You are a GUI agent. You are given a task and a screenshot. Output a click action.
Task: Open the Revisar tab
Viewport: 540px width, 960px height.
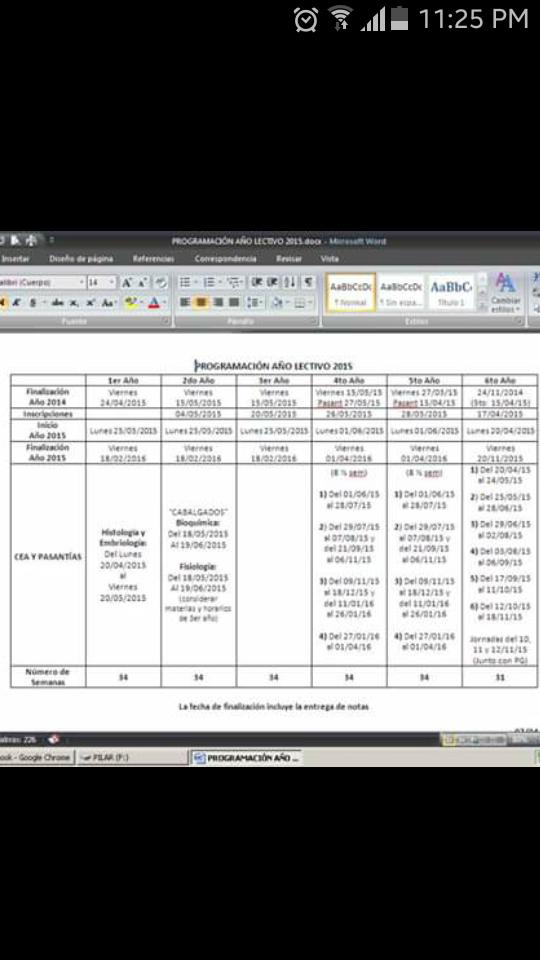(x=289, y=259)
